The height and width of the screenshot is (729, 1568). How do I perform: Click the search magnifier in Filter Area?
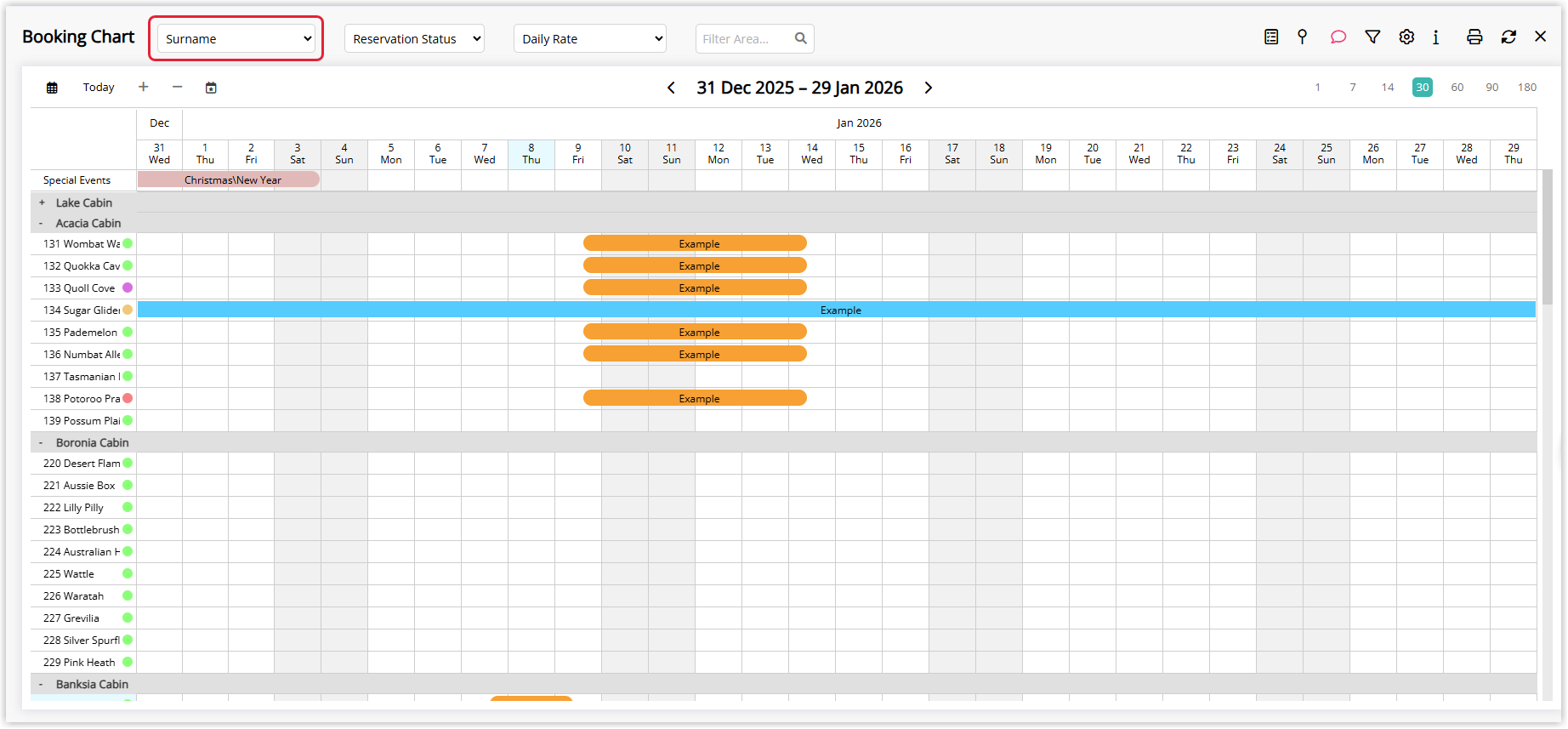[x=800, y=38]
